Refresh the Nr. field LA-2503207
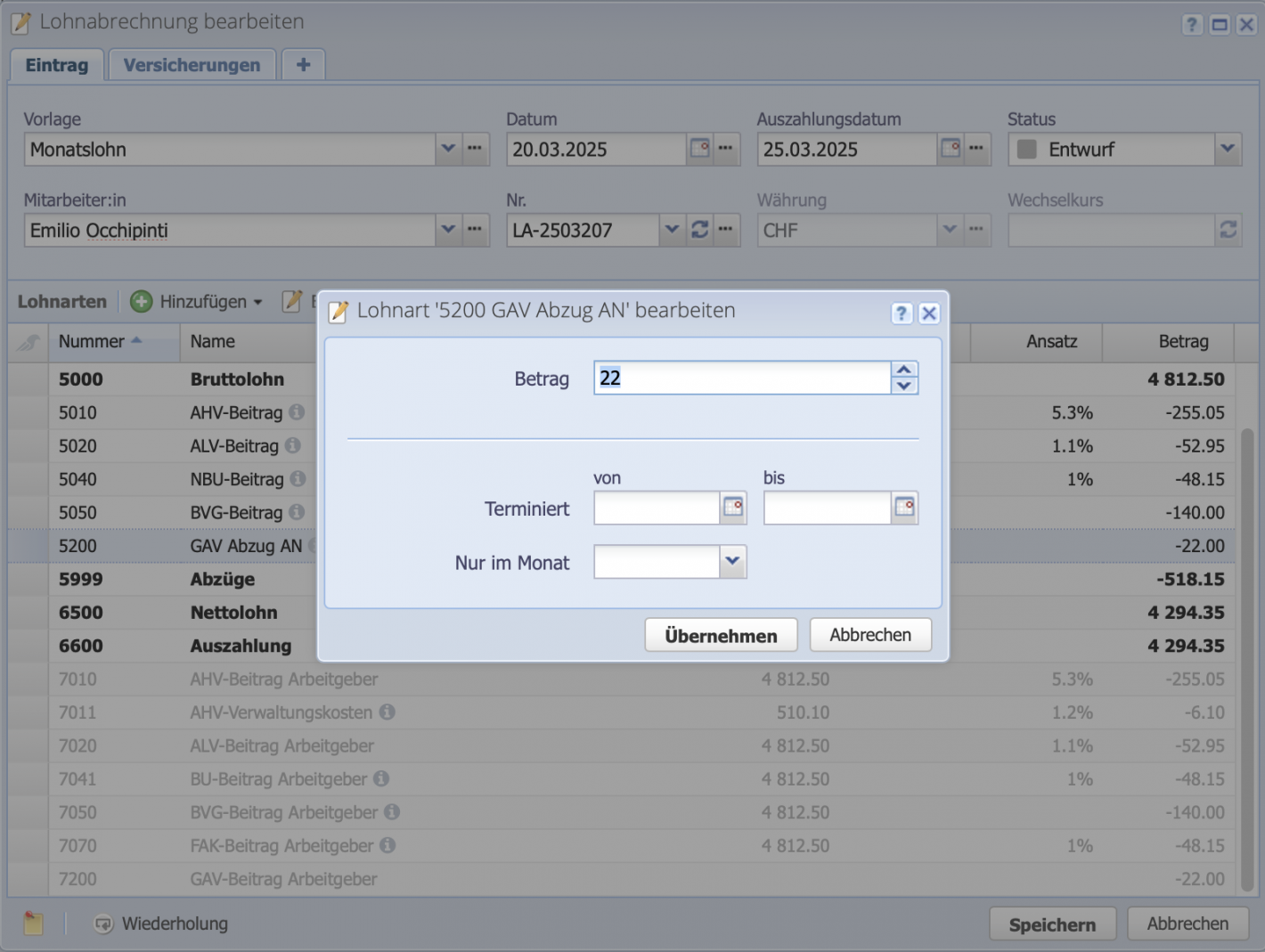 700,230
